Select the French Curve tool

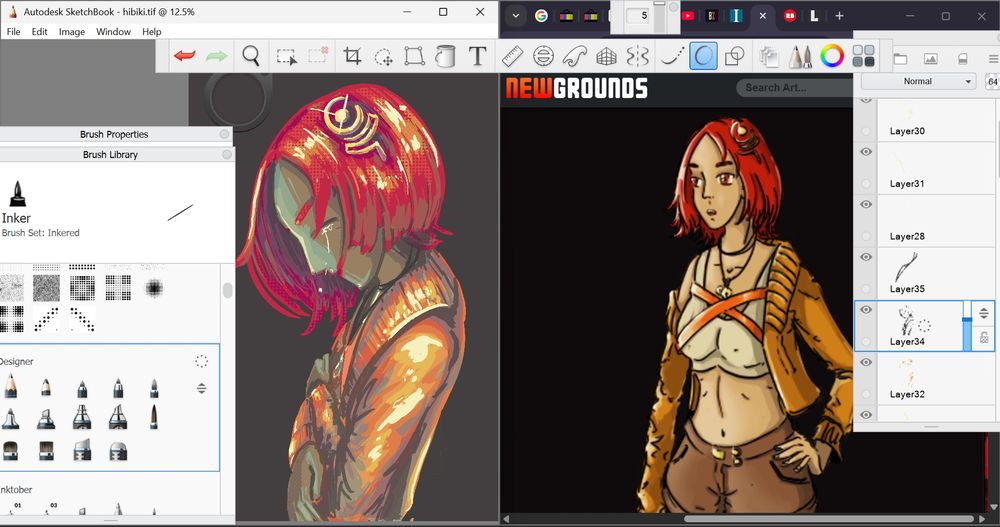click(575, 56)
